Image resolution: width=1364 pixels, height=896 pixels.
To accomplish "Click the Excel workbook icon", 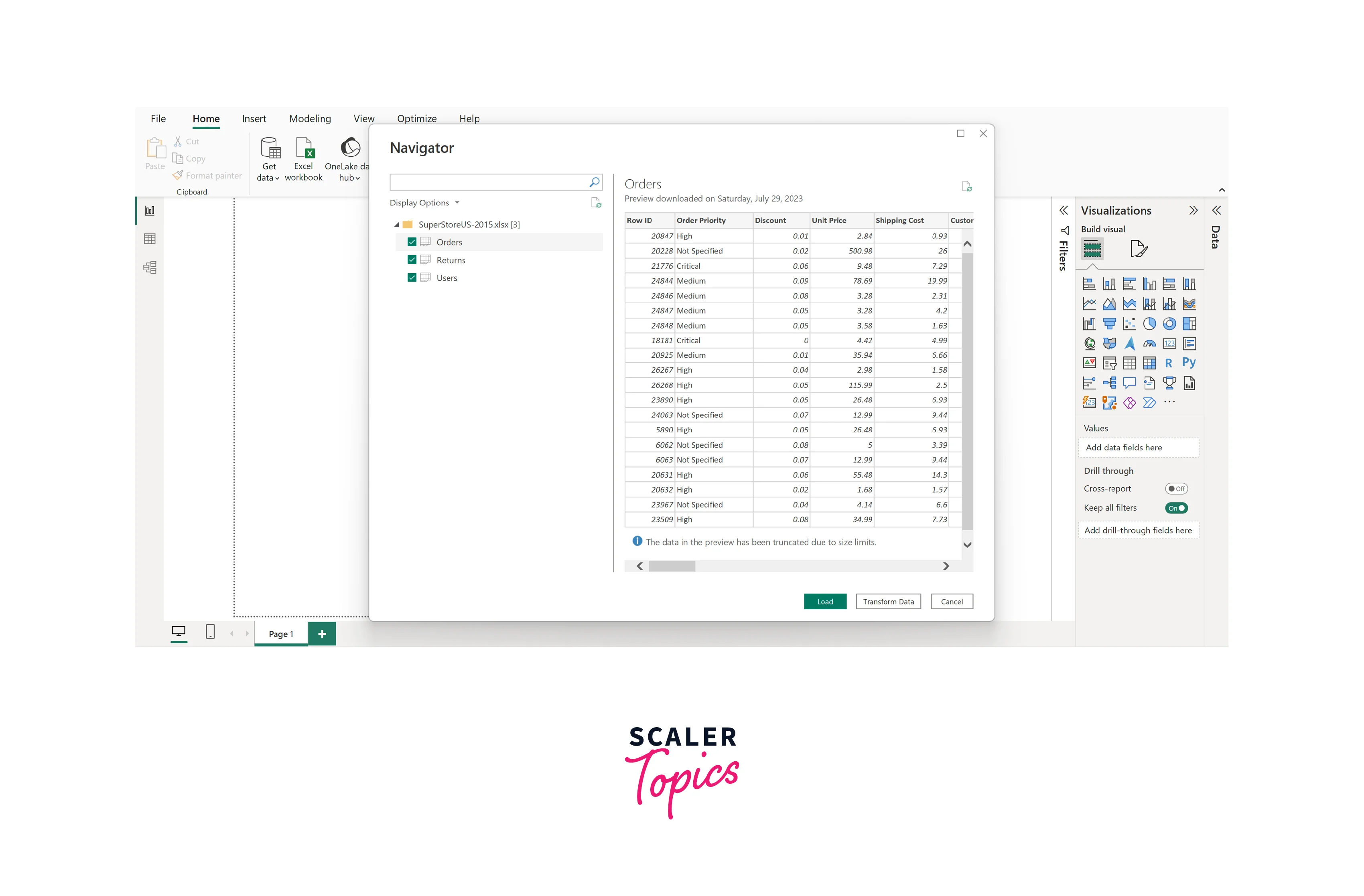I will (x=304, y=148).
